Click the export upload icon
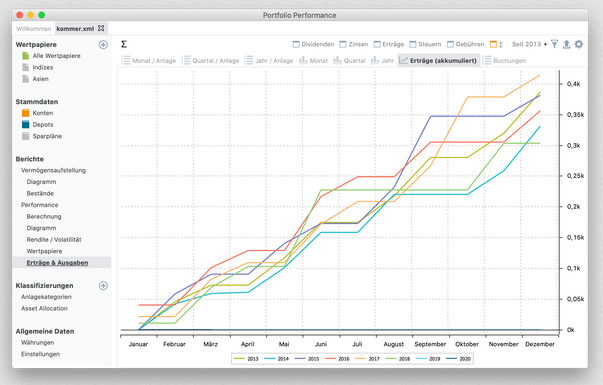The image size is (603, 385). coord(566,44)
